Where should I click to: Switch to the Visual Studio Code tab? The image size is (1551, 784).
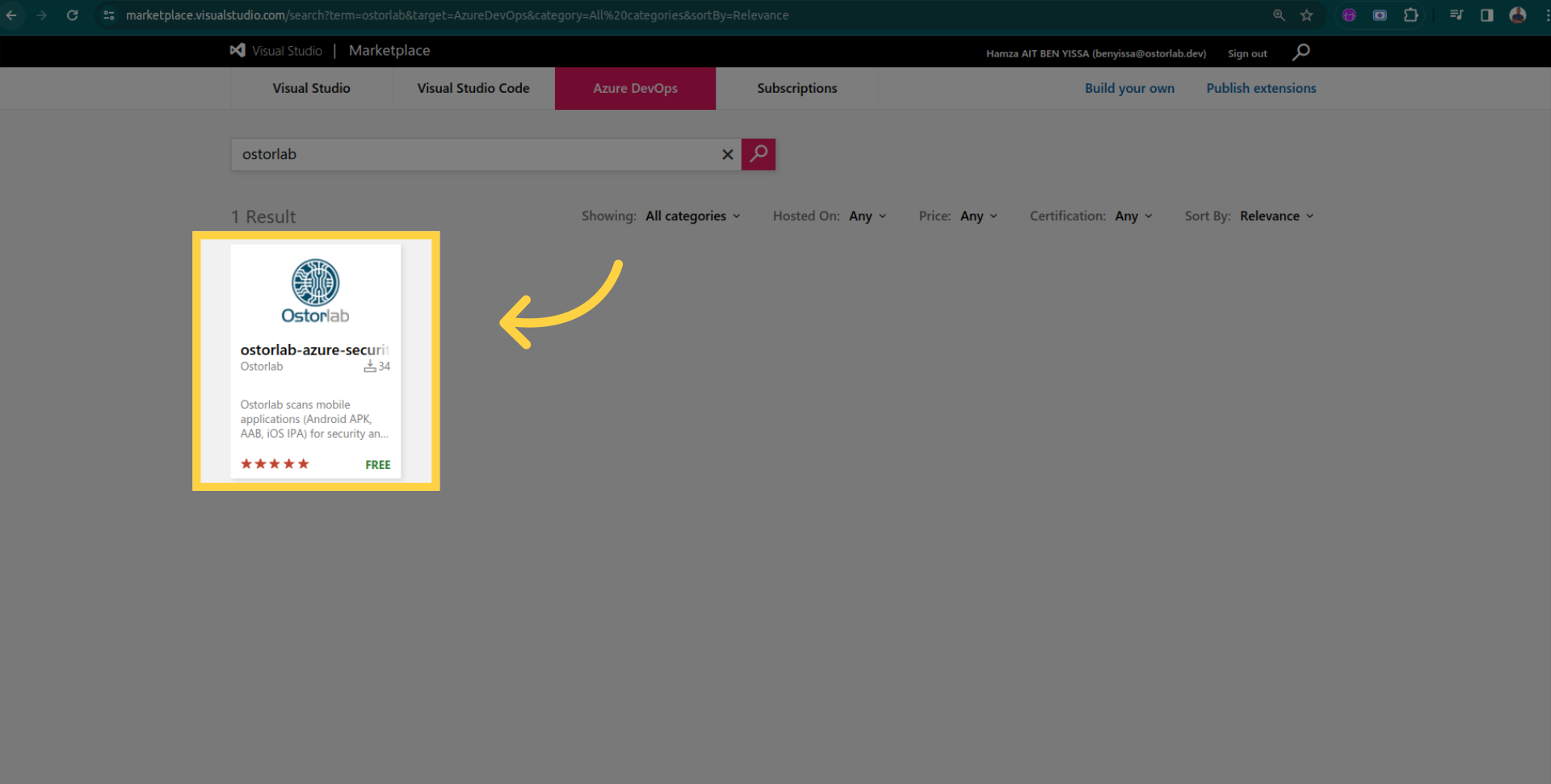pos(473,88)
